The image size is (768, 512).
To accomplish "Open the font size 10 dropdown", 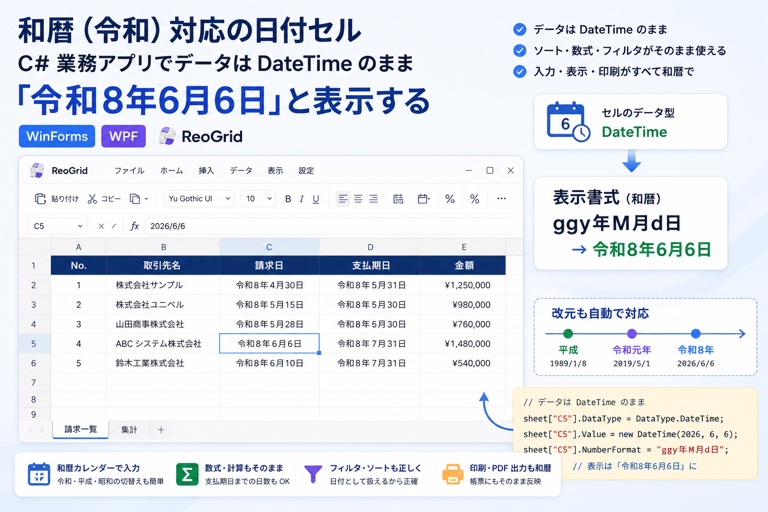I will click(258, 198).
